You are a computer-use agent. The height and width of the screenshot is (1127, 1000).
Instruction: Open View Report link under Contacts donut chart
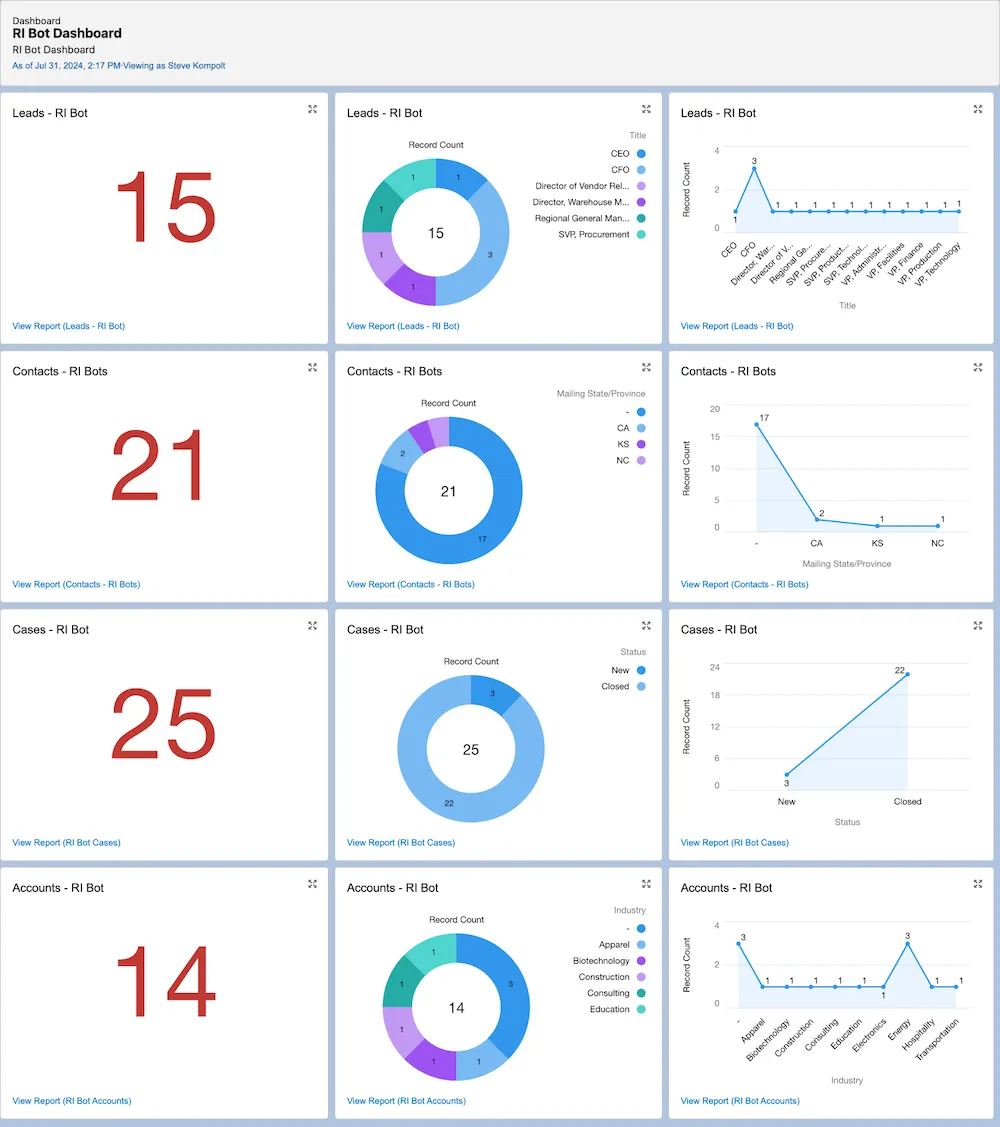[x=410, y=584]
